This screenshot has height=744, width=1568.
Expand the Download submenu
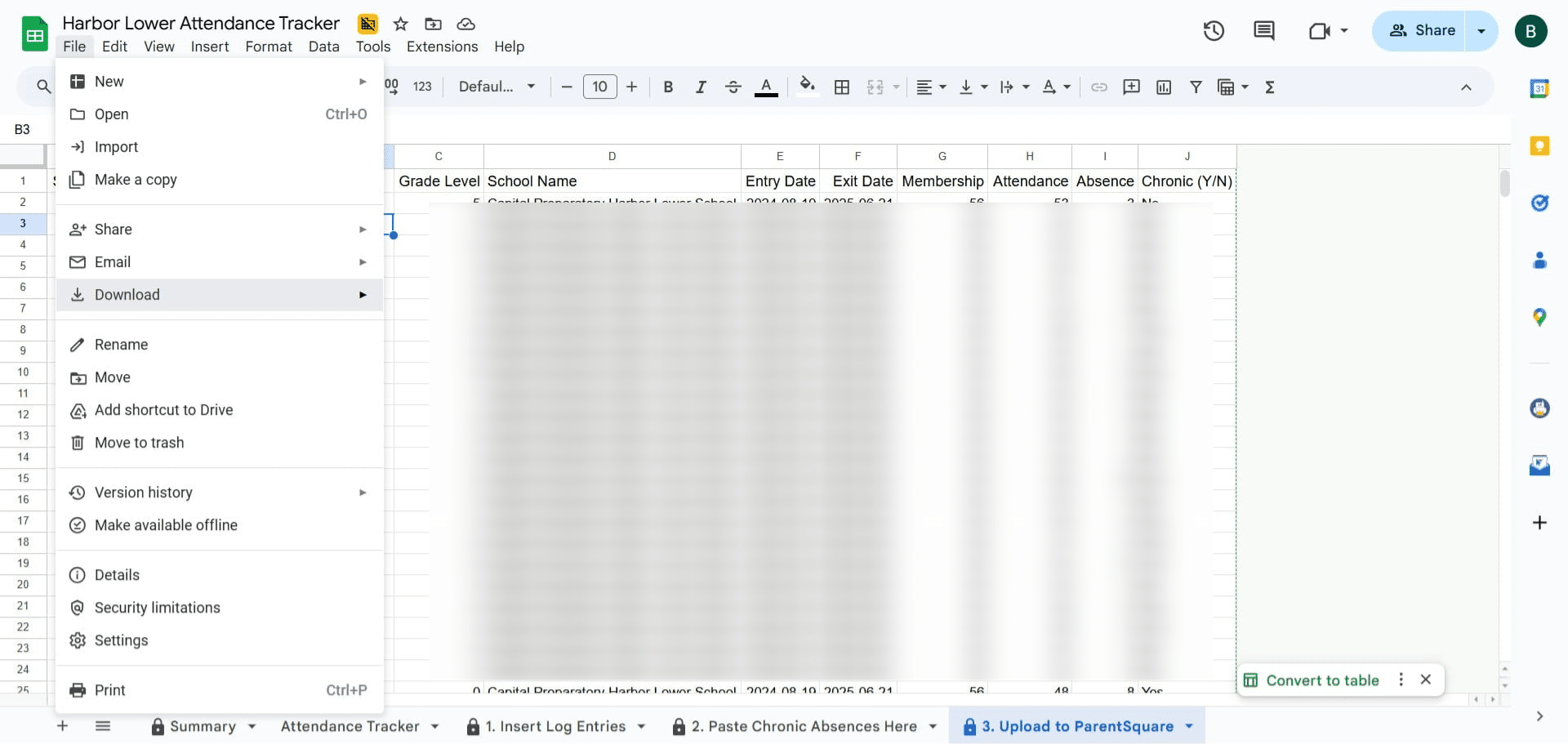point(220,295)
